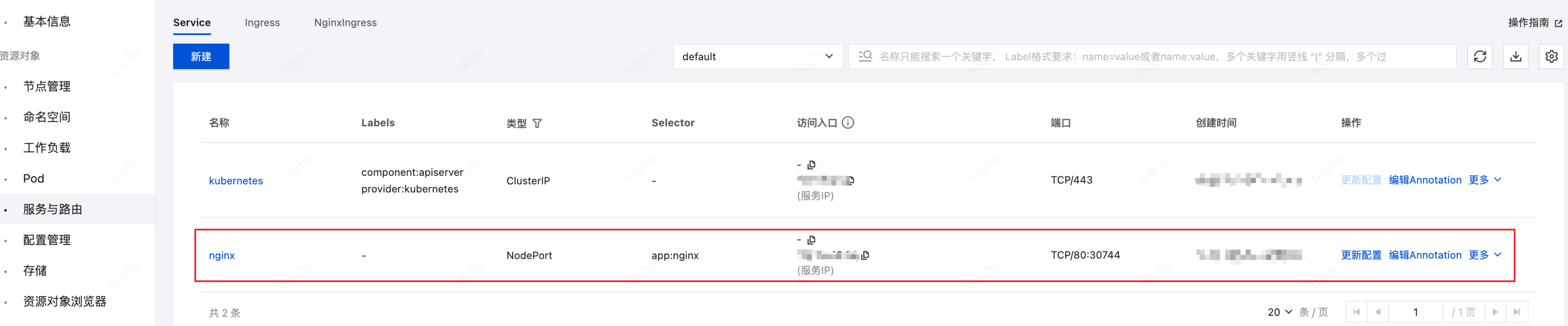
Task: Switch to the NginxIngress tab
Action: 345,23
